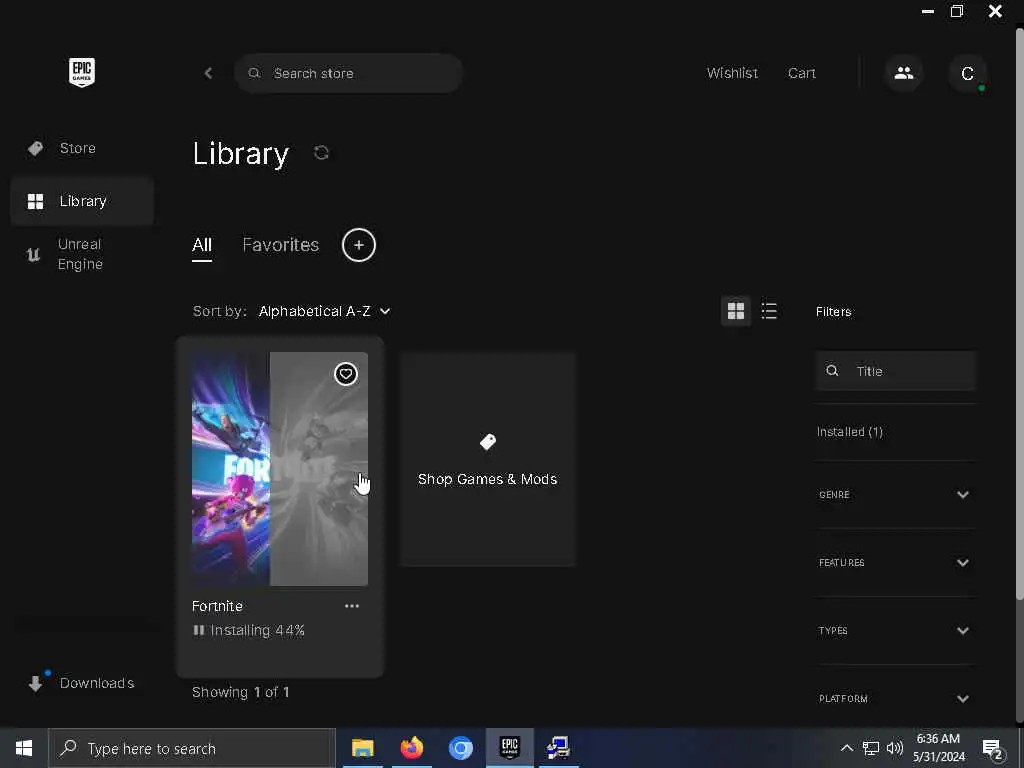
Task: Expand the Features filter
Action: pyautogui.click(x=895, y=563)
